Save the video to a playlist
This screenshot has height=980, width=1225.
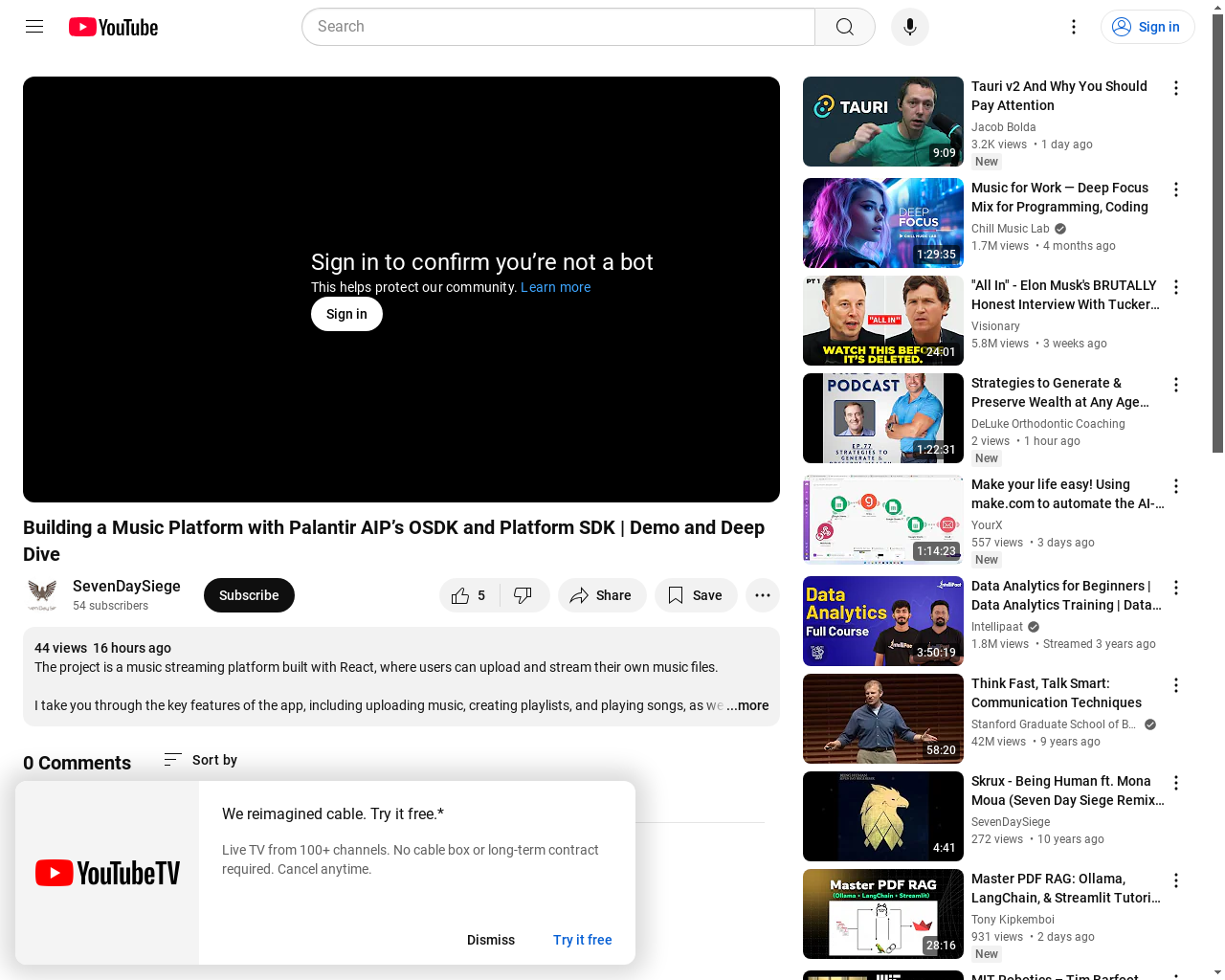click(x=696, y=595)
